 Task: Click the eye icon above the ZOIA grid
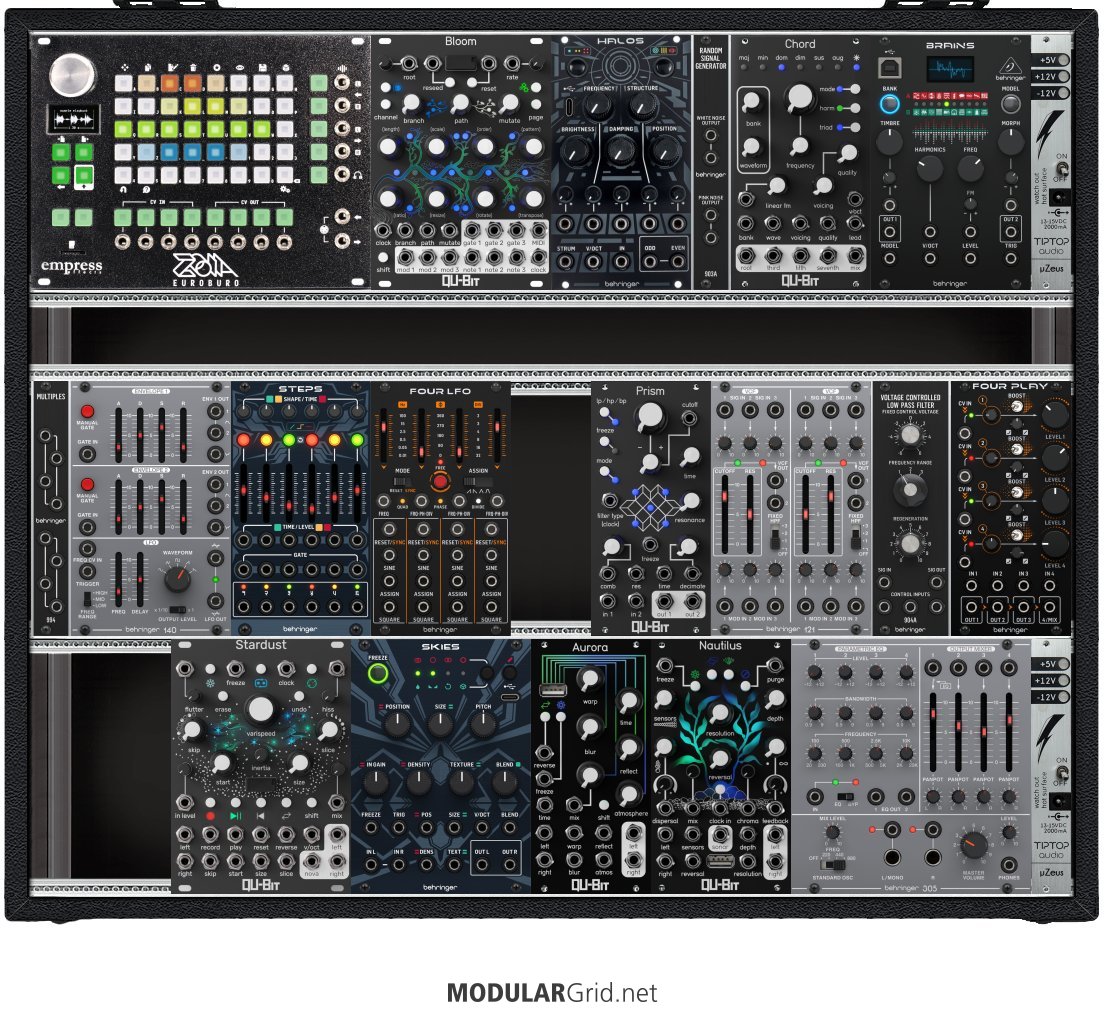click(238, 68)
